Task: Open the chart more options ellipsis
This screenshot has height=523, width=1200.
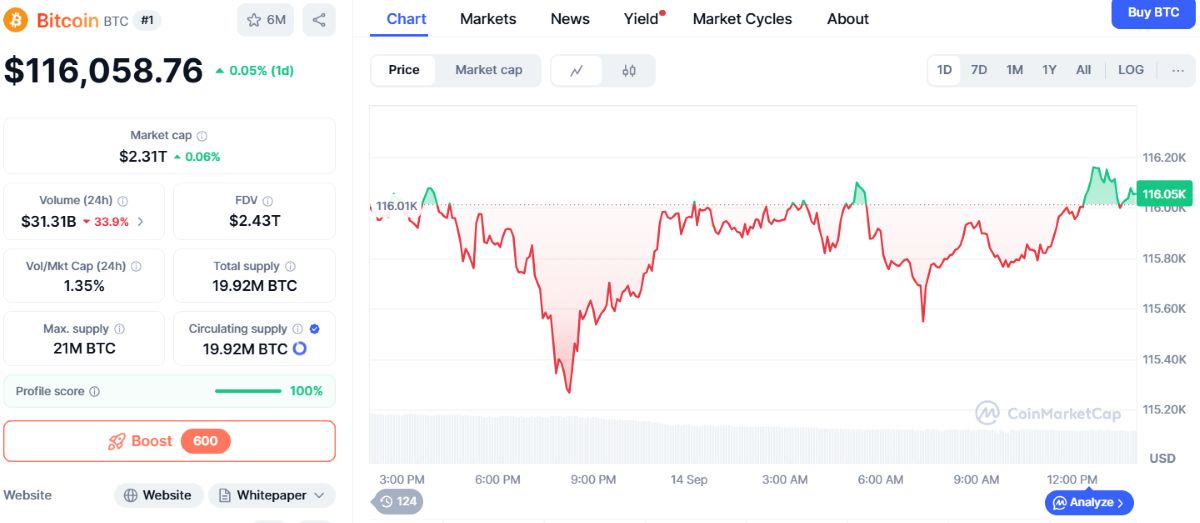Action: (1177, 70)
